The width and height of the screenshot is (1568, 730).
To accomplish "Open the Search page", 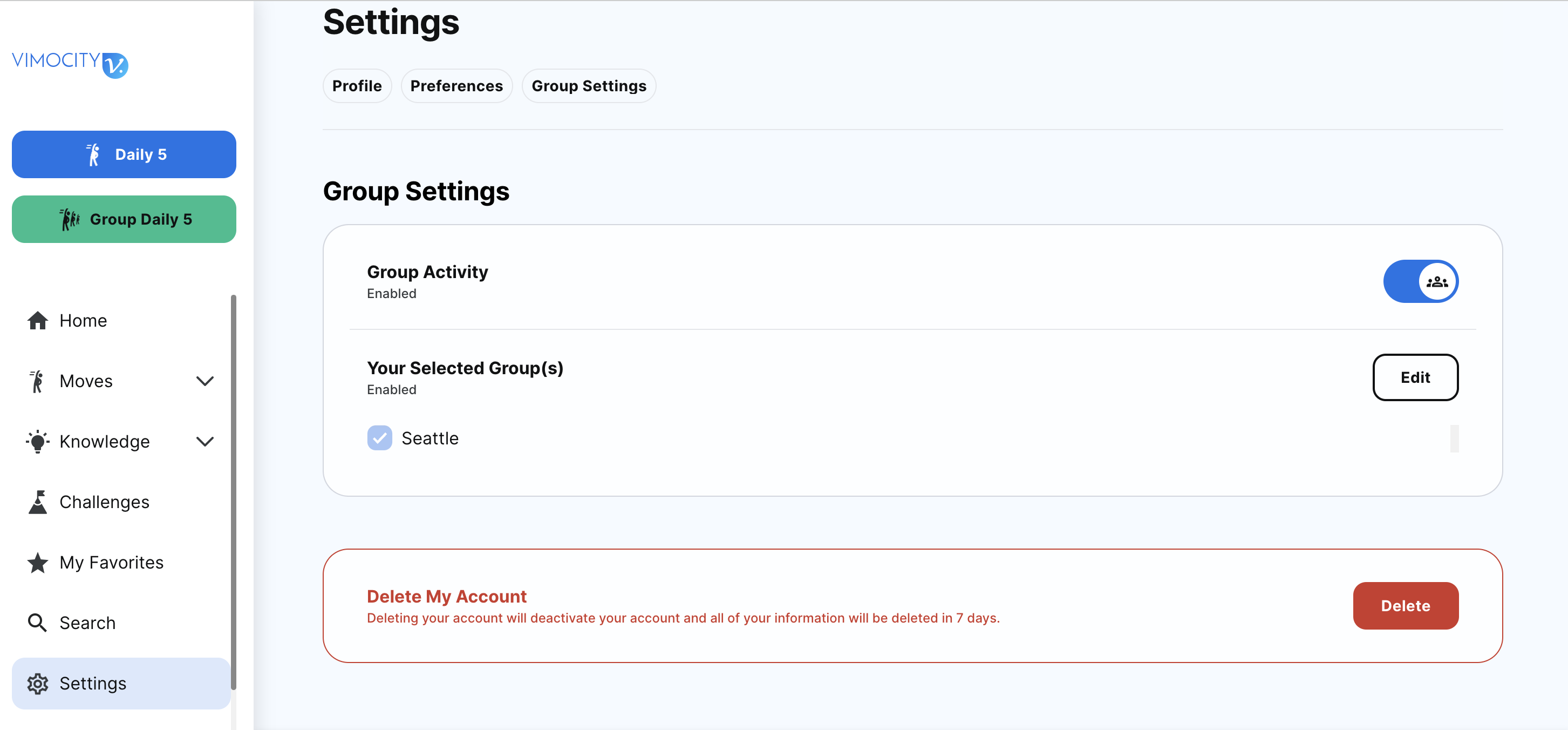I will [121, 623].
